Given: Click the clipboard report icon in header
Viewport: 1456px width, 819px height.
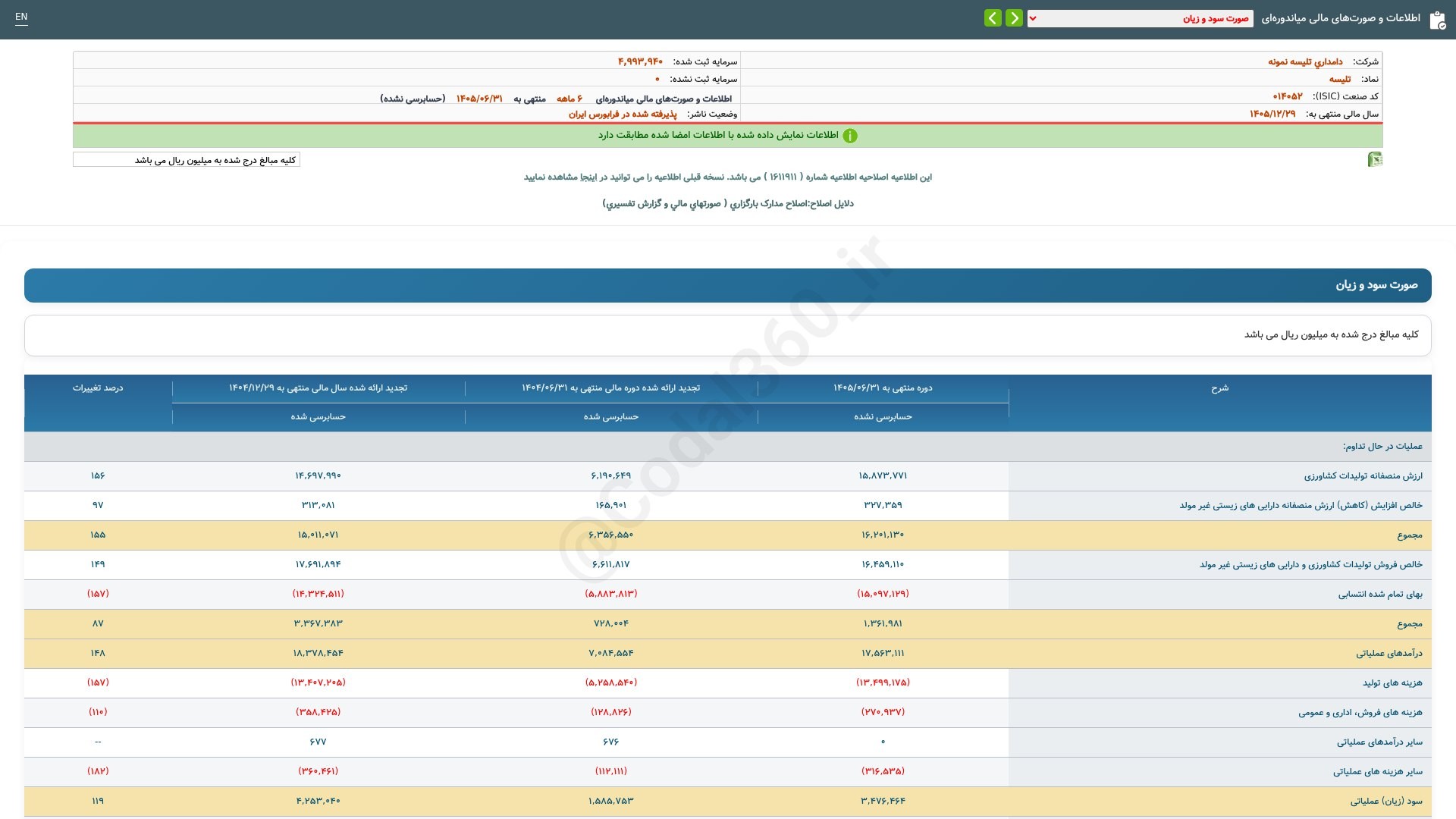Looking at the screenshot, I should tap(1437, 20).
